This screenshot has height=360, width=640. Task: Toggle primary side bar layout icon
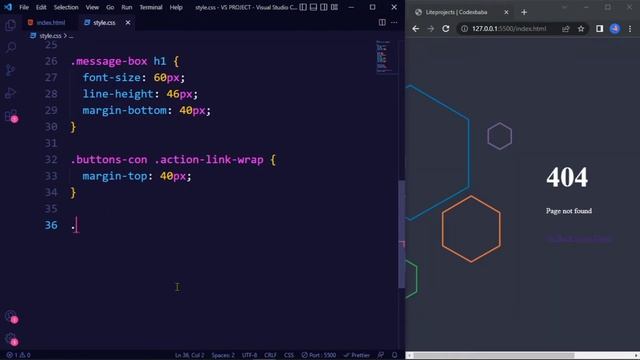[x=303, y=7]
